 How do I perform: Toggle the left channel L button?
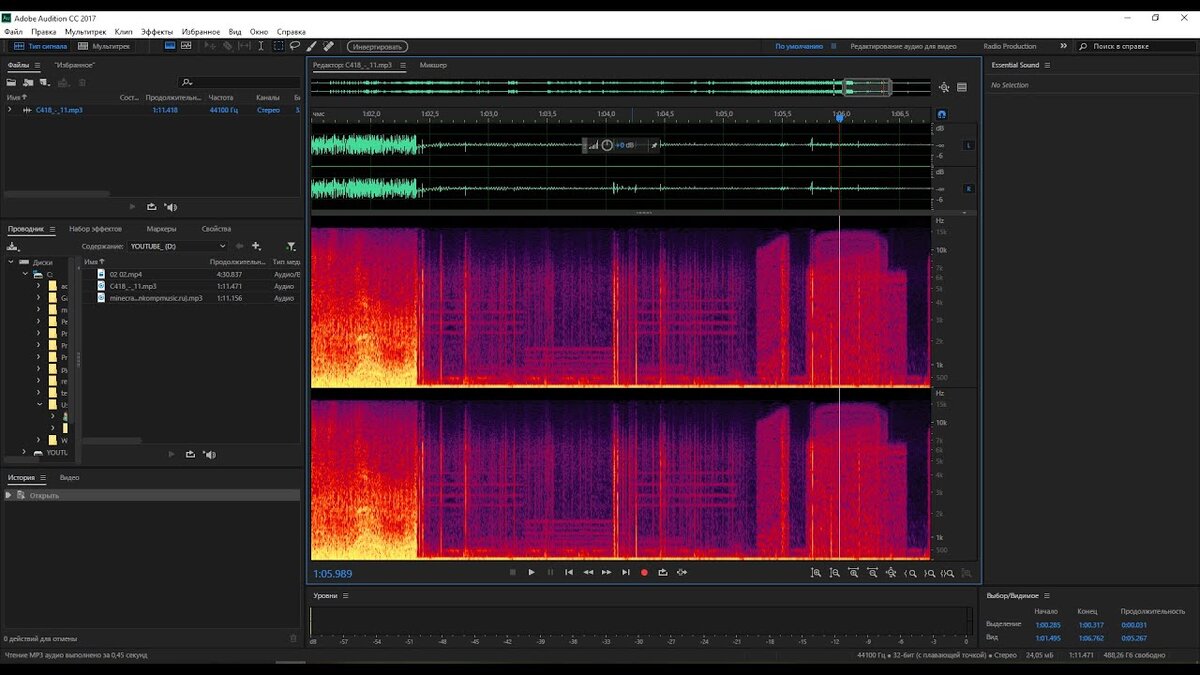click(x=967, y=145)
